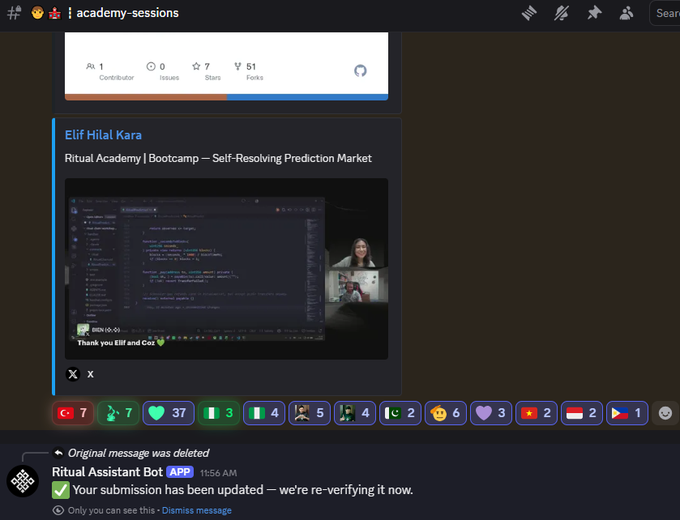Open the Add Reaction smiley button
680x520 pixels.
pos(665,413)
